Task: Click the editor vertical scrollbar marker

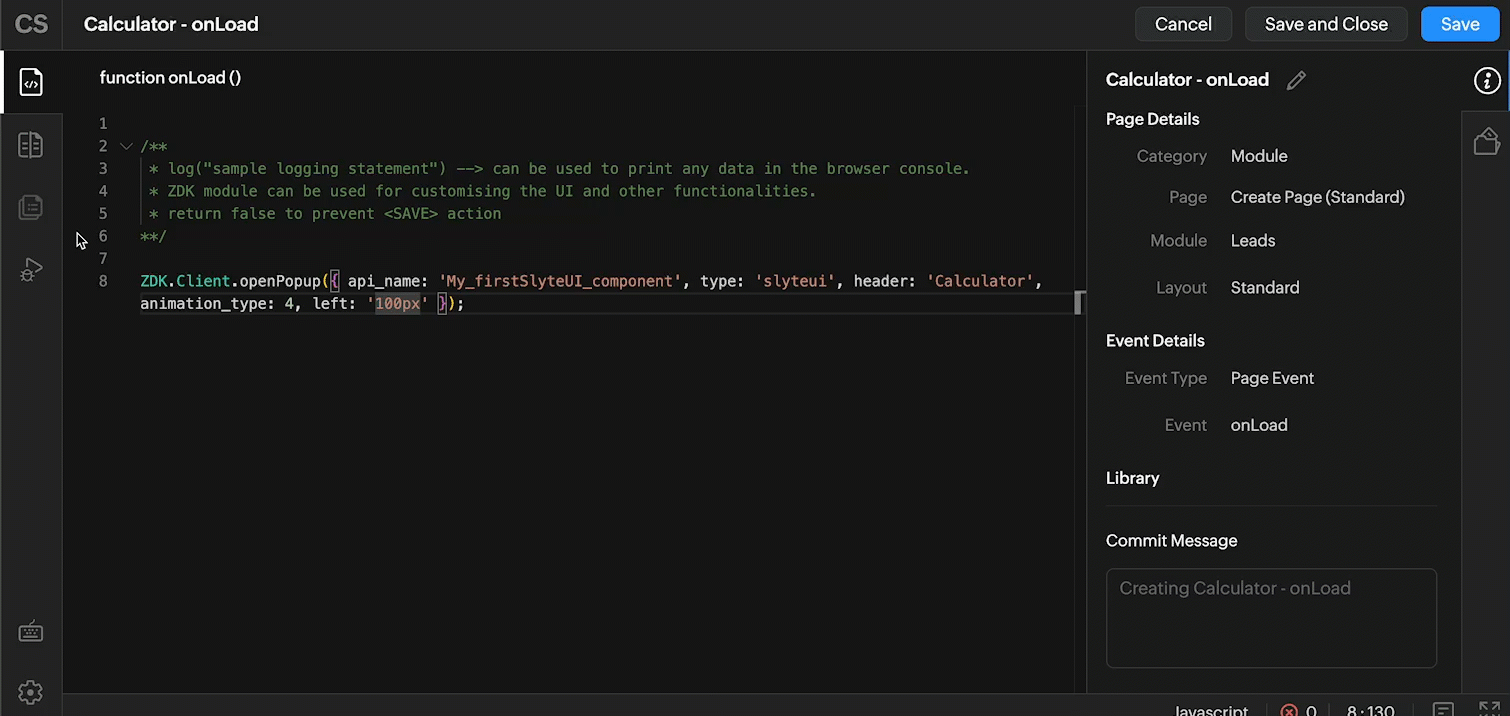Action: point(1079,303)
